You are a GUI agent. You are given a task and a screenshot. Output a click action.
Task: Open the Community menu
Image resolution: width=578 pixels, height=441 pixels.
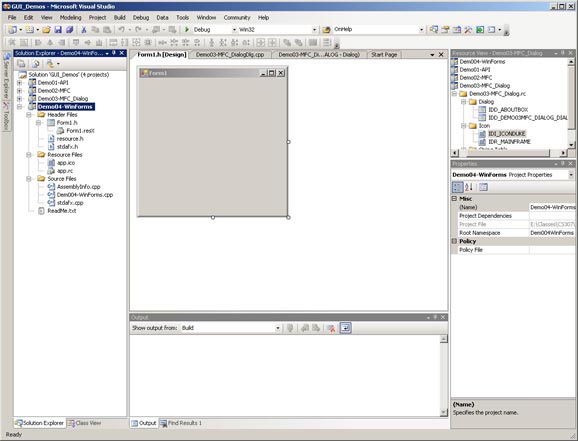click(237, 17)
